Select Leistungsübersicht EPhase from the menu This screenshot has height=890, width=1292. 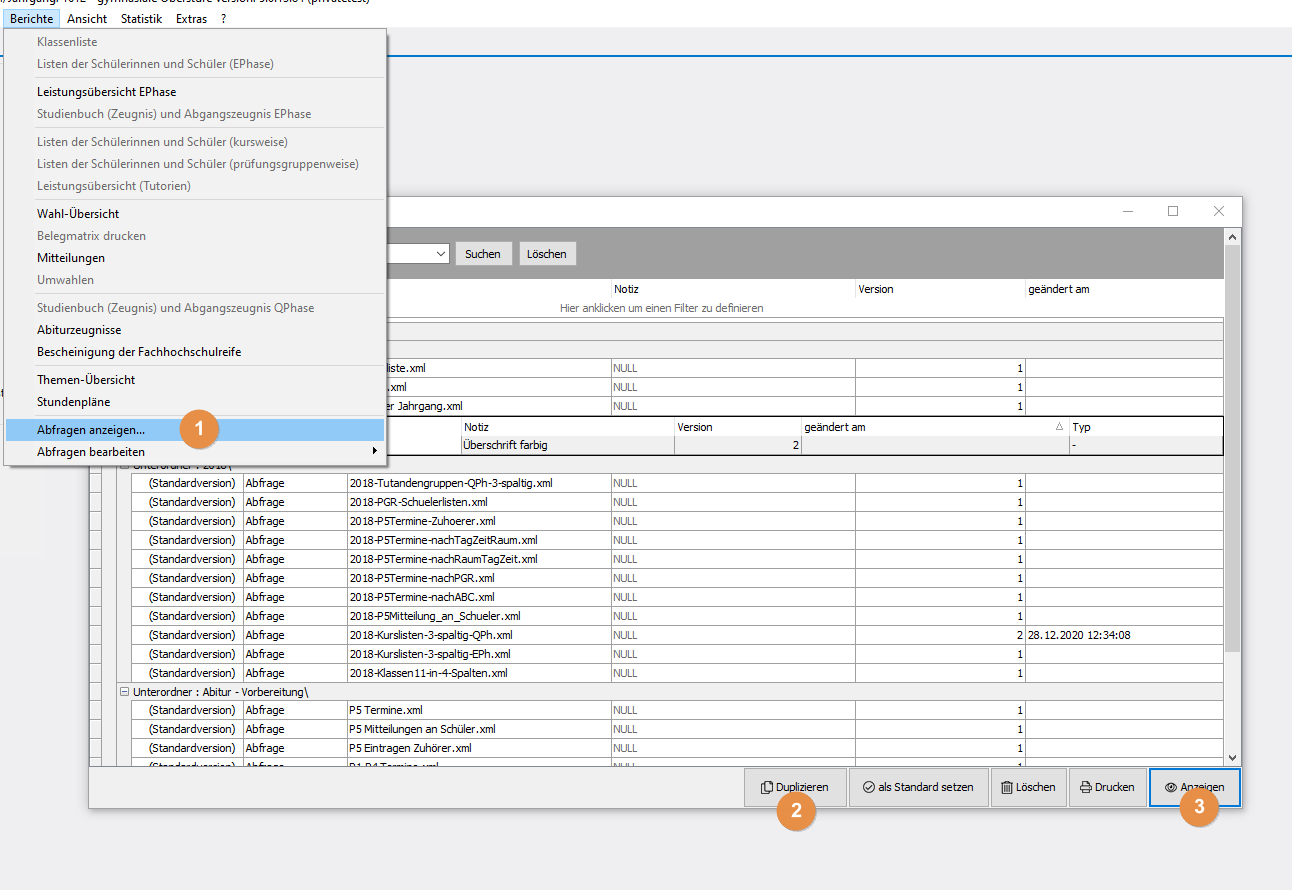point(195,92)
